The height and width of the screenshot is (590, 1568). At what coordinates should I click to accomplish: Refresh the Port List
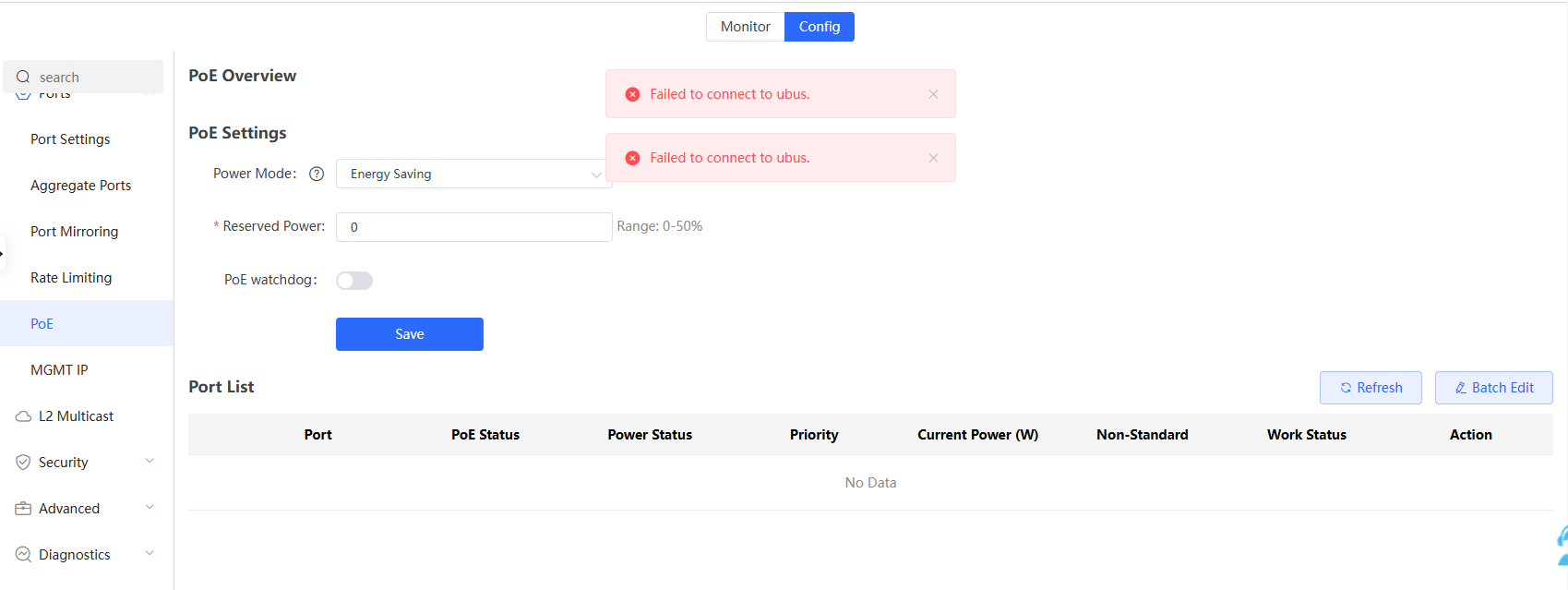pyautogui.click(x=1371, y=388)
